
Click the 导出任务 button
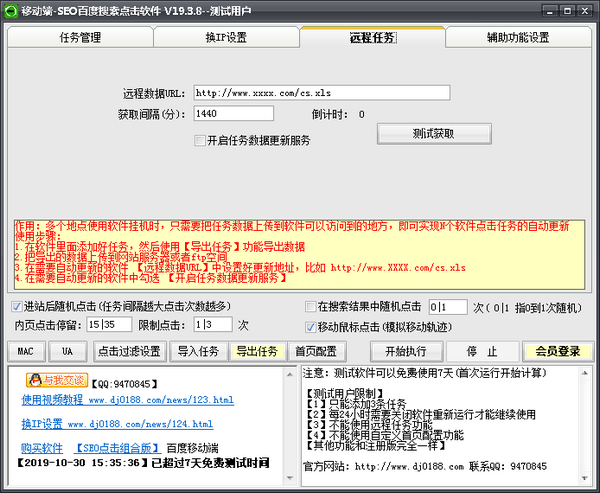pos(257,351)
